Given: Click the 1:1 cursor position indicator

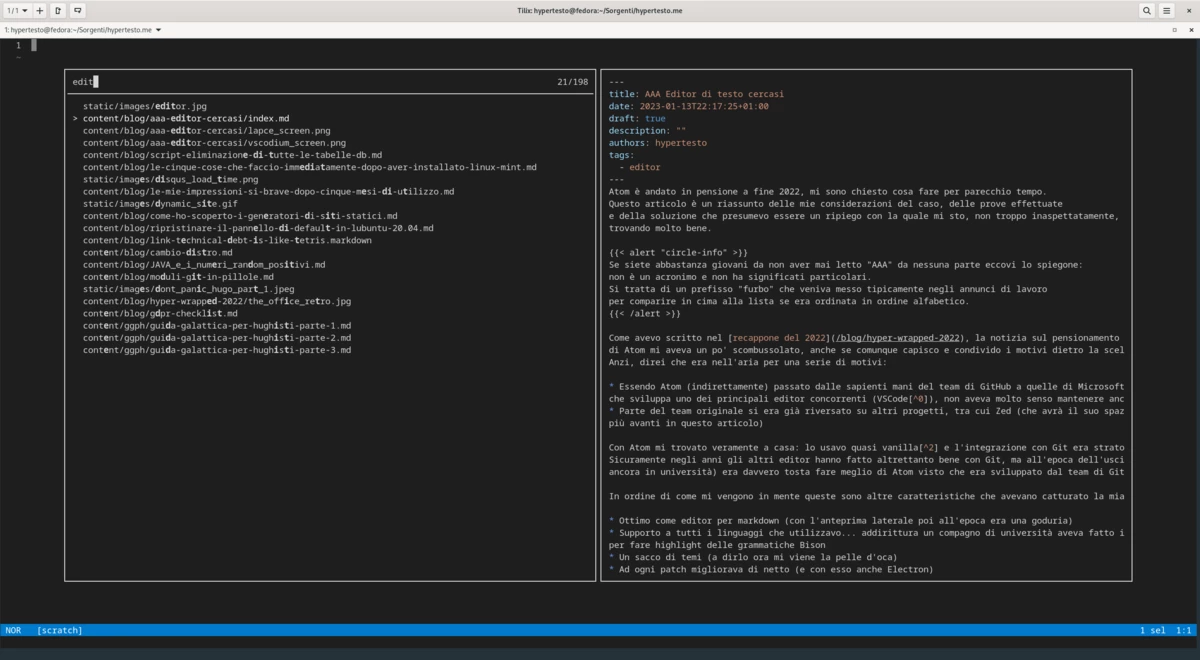Looking at the screenshot, I should click(1183, 631).
